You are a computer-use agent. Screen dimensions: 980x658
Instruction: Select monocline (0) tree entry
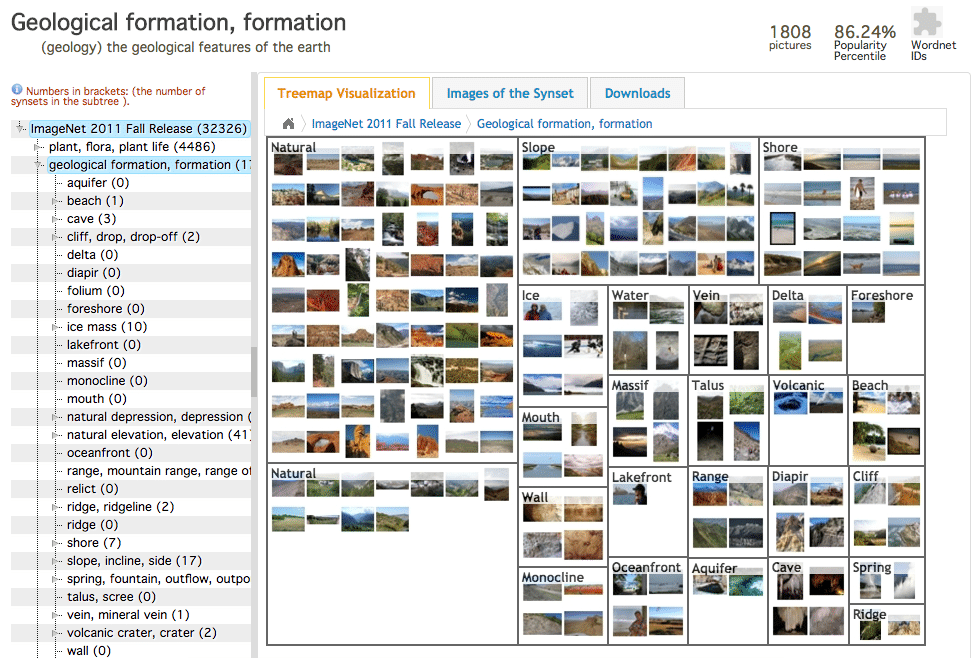click(x=107, y=381)
